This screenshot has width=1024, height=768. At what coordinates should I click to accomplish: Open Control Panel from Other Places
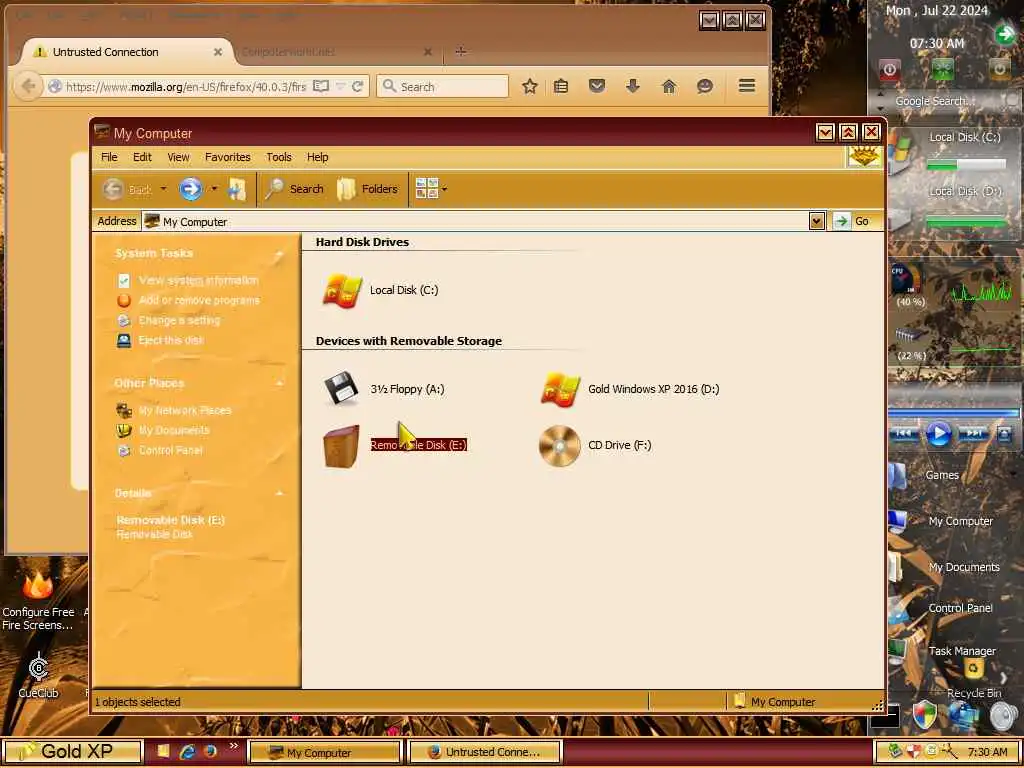coord(170,451)
